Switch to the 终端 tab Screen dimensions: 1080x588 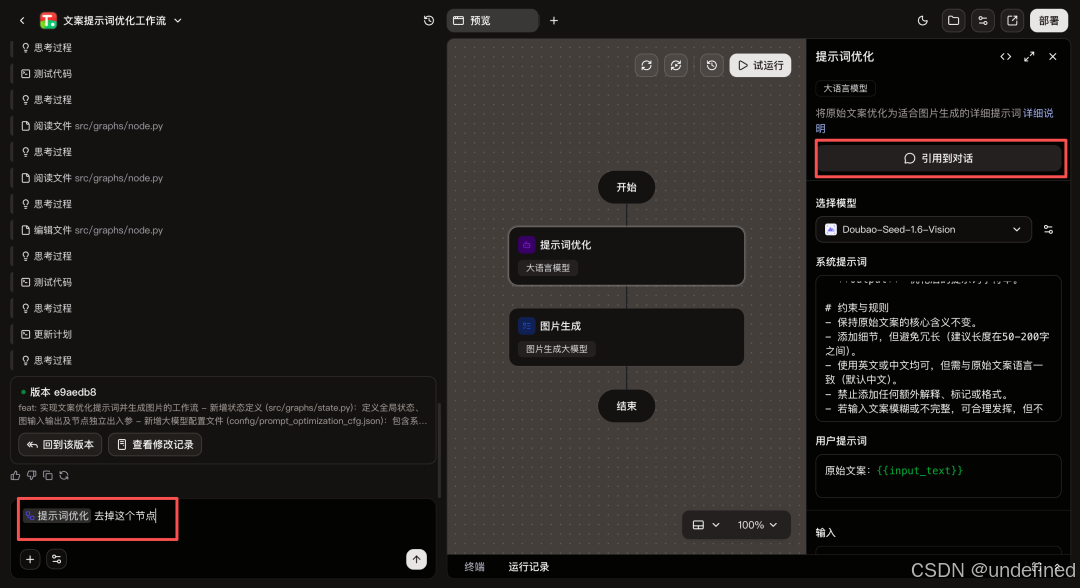(x=475, y=567)
